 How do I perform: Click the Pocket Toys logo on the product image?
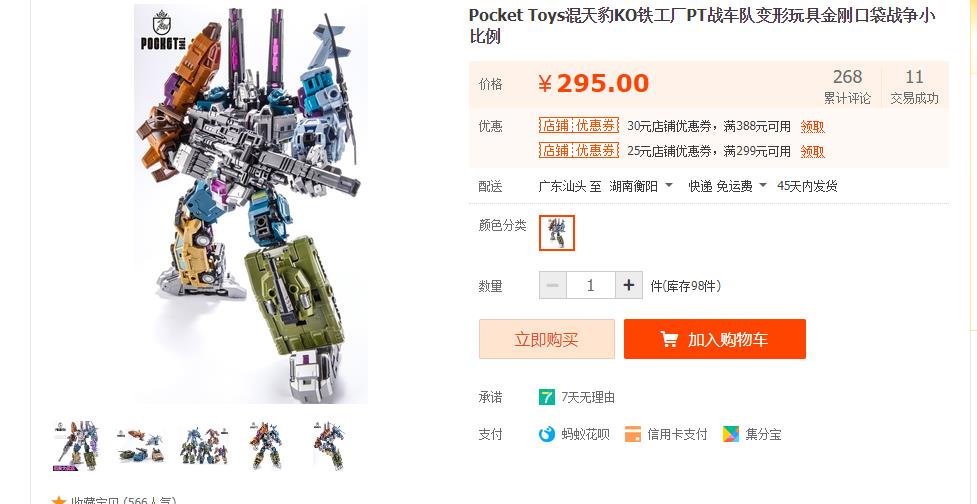pos(161,31)
